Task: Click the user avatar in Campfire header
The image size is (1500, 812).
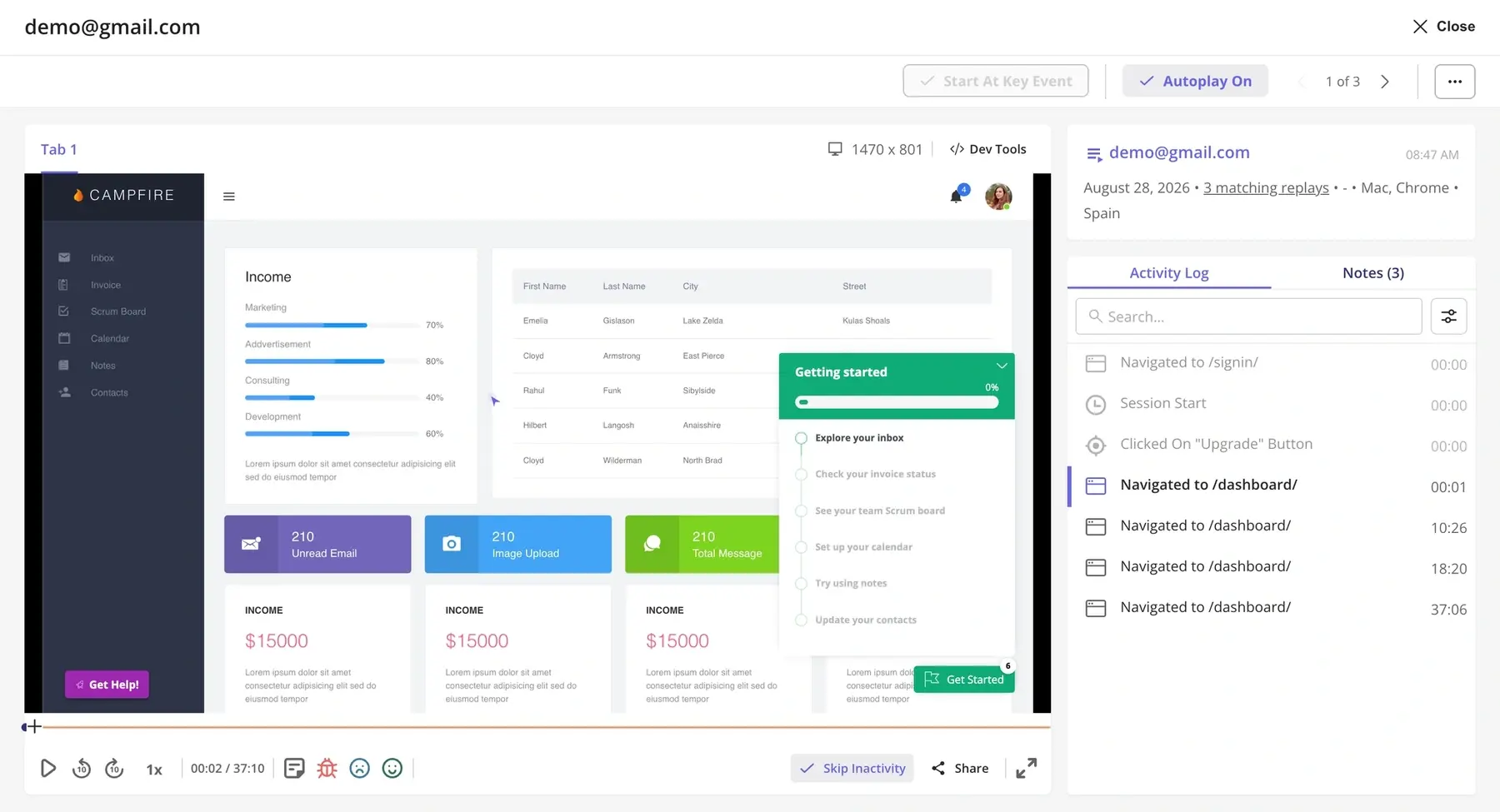Action: (998, 197)
